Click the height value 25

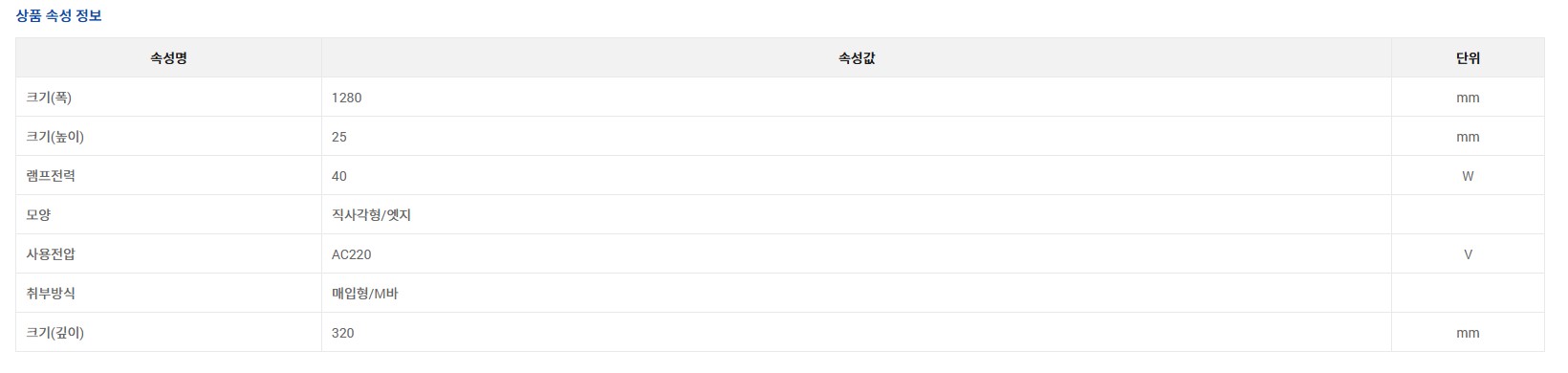coord(339,137)
